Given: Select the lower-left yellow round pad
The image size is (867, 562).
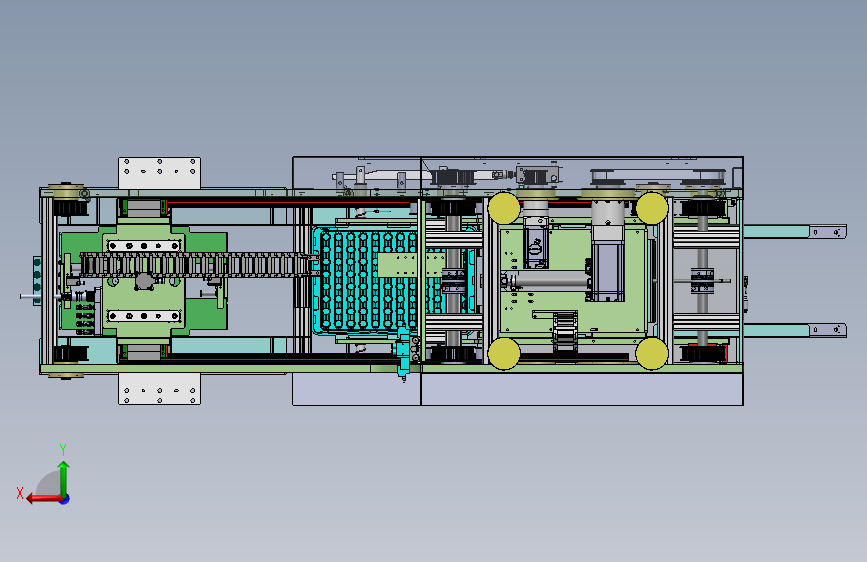Looking at the screenshot, I should click(504, 353).
